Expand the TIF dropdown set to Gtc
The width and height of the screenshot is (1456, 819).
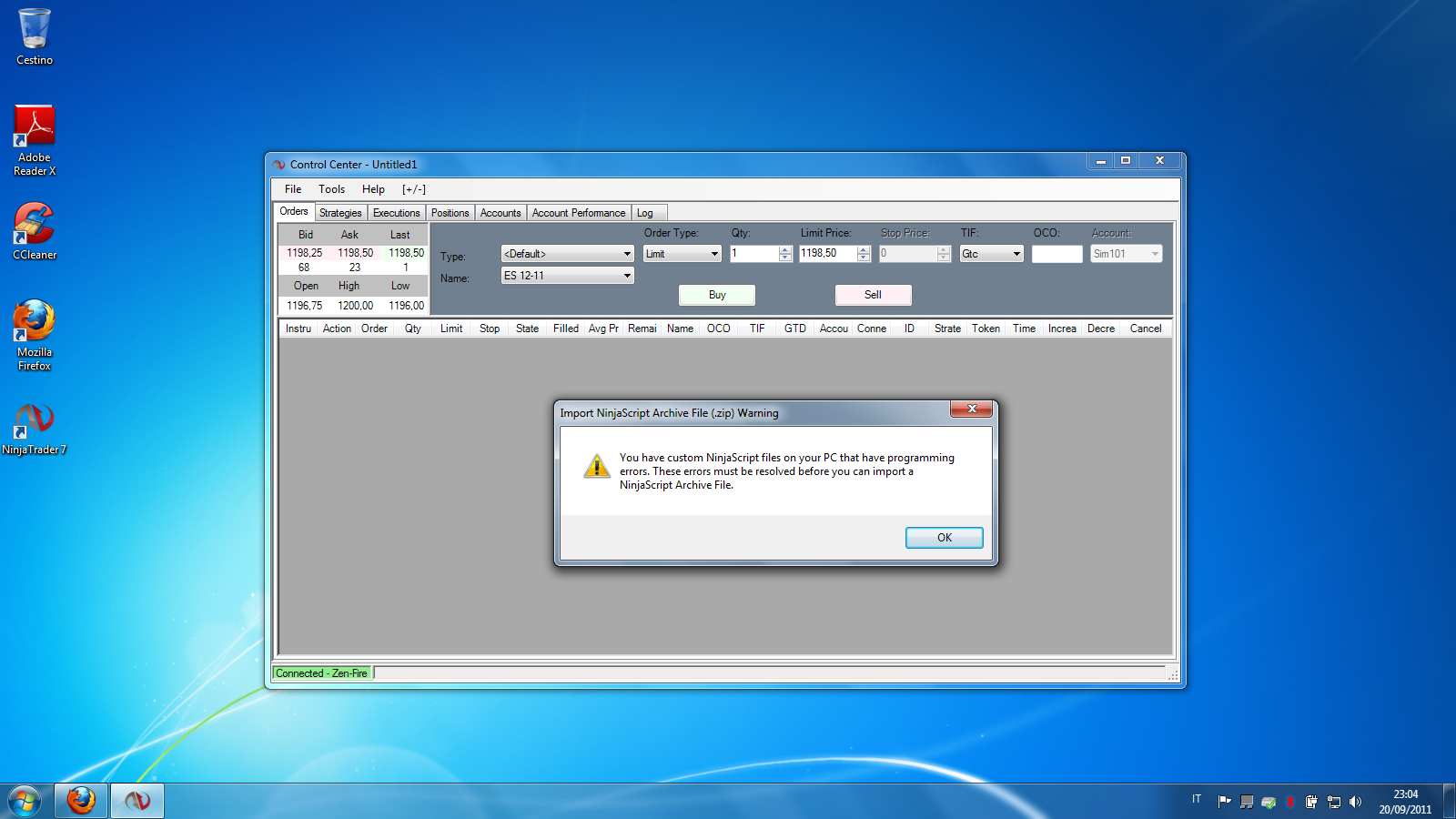(x=992, y=254)
